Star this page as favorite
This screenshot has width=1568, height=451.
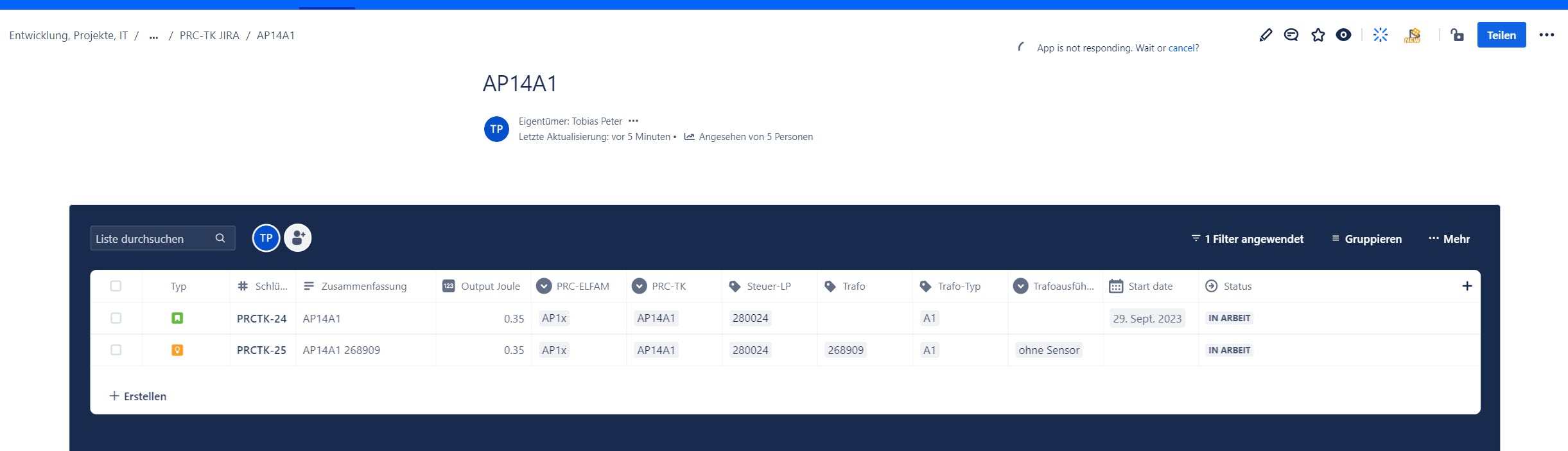1318,35
